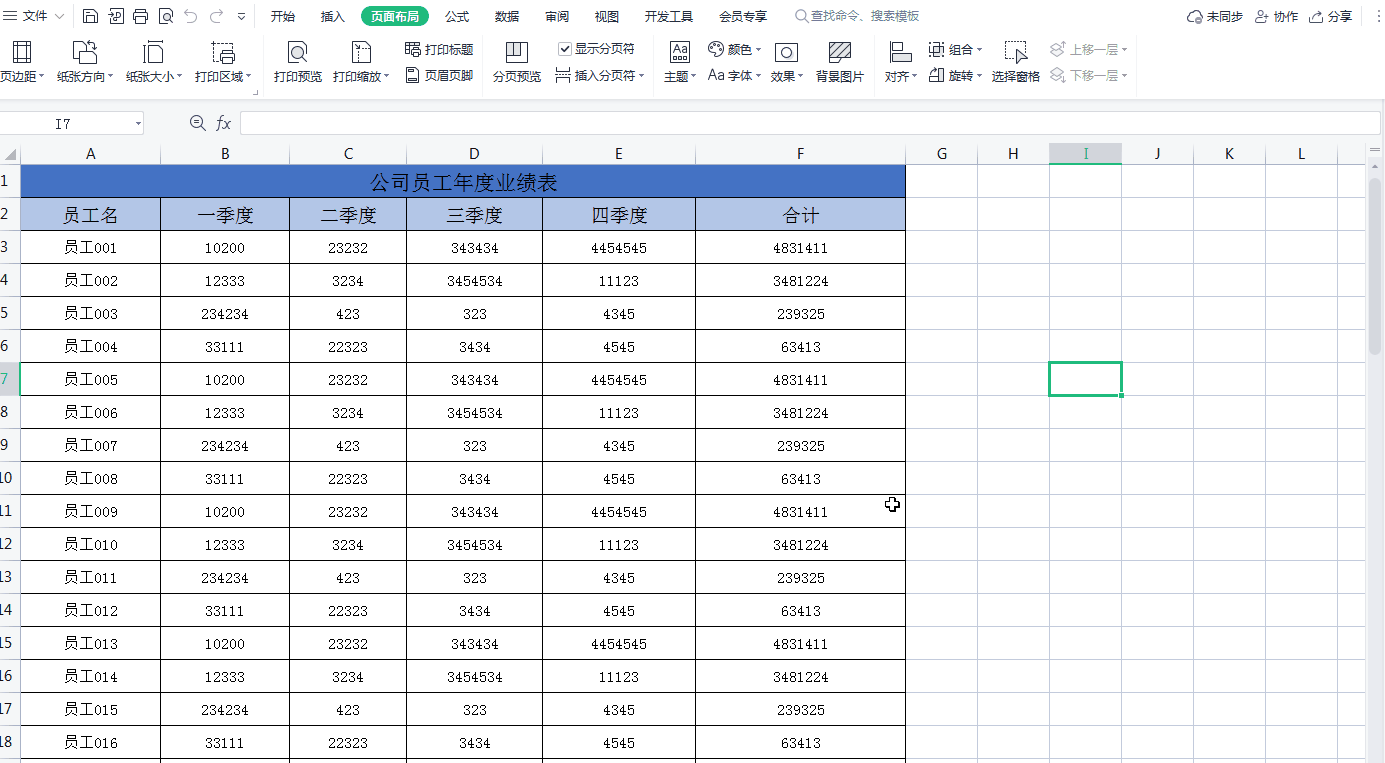Viewport: 1385px width, 763px height.
Task: Select column J header
Action: (x=1157, y=154)
